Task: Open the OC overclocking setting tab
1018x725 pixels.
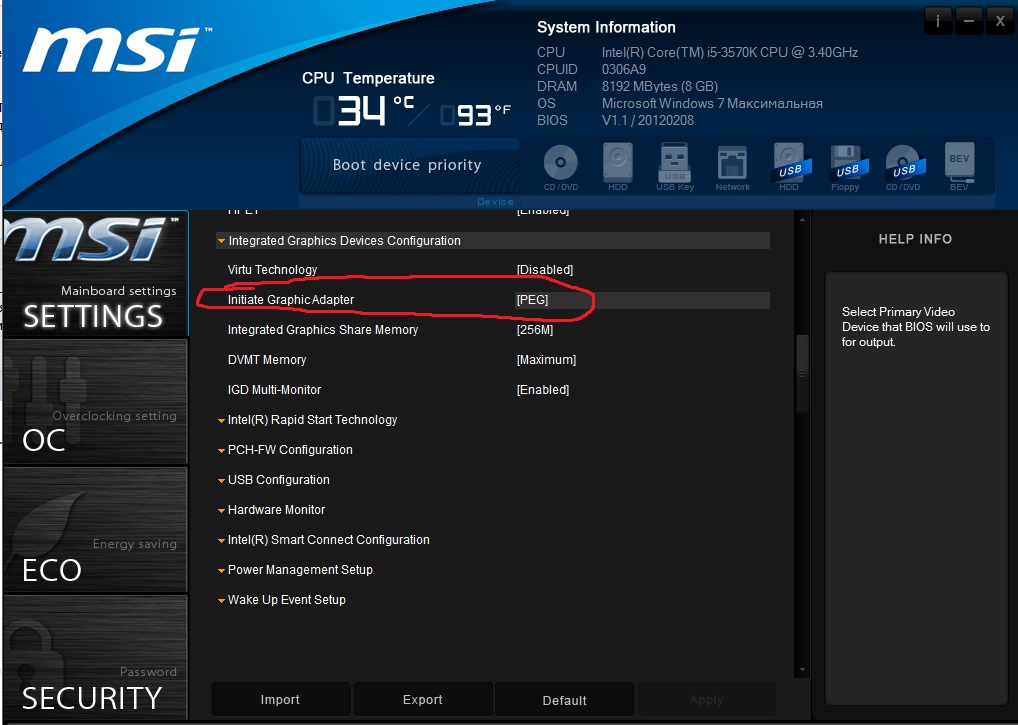Action: click(x=95, y=401)
